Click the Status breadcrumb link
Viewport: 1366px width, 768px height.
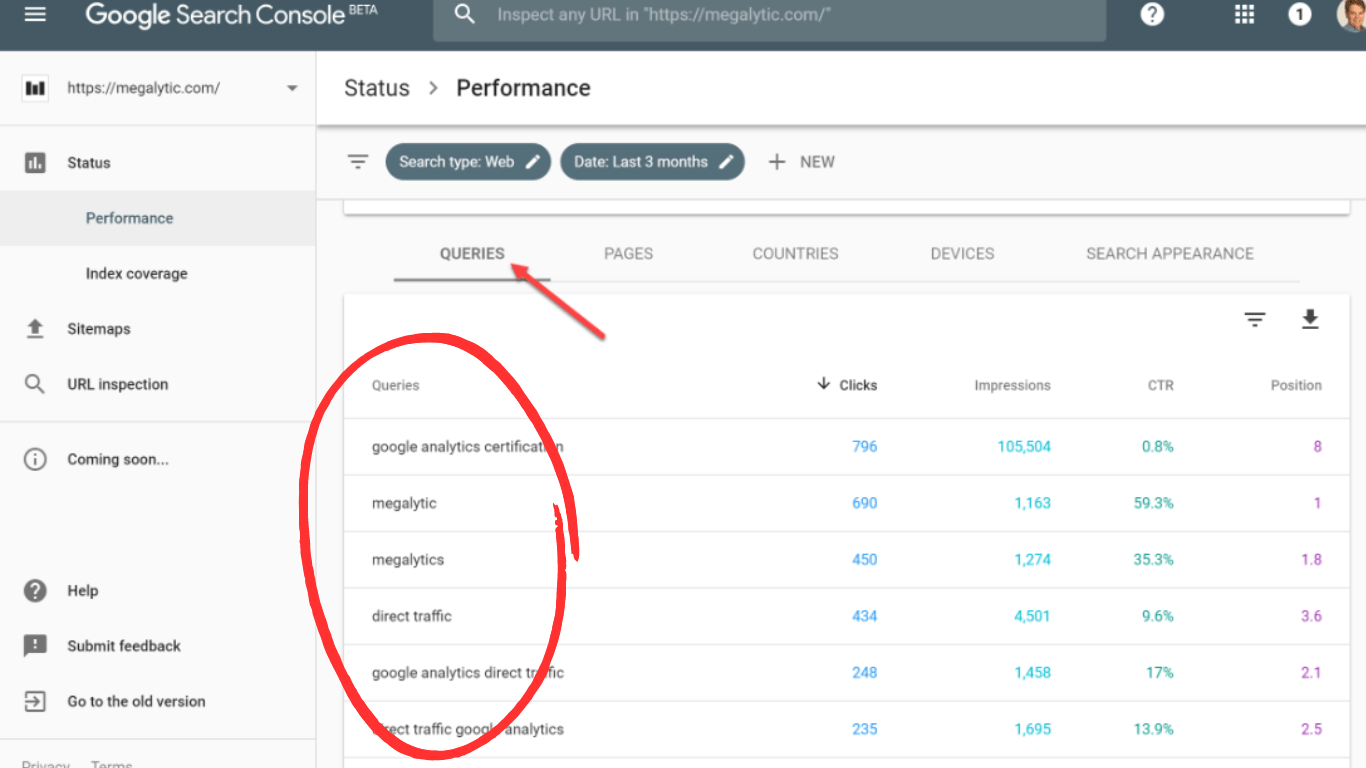coord(377,88)
